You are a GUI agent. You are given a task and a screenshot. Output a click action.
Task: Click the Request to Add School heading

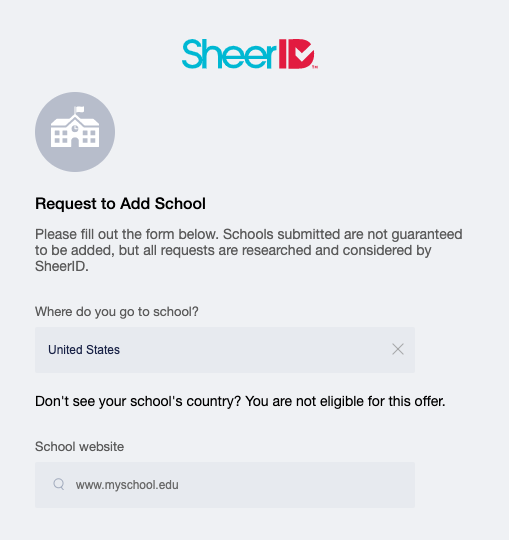(120, 204)
